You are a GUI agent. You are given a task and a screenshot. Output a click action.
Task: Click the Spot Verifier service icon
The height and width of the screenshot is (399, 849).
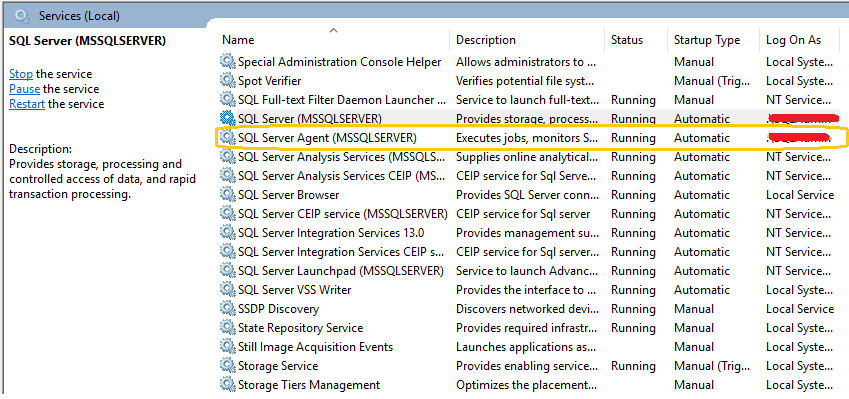pos(227,81)
